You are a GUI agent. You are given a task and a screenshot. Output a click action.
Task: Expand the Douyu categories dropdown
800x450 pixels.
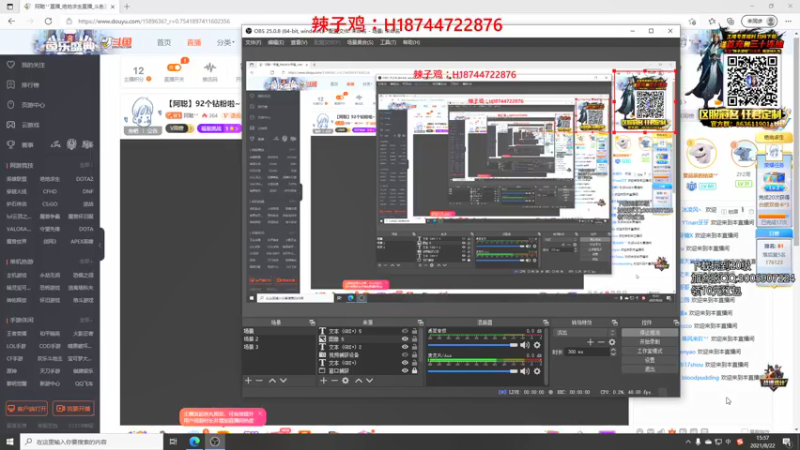225,43
